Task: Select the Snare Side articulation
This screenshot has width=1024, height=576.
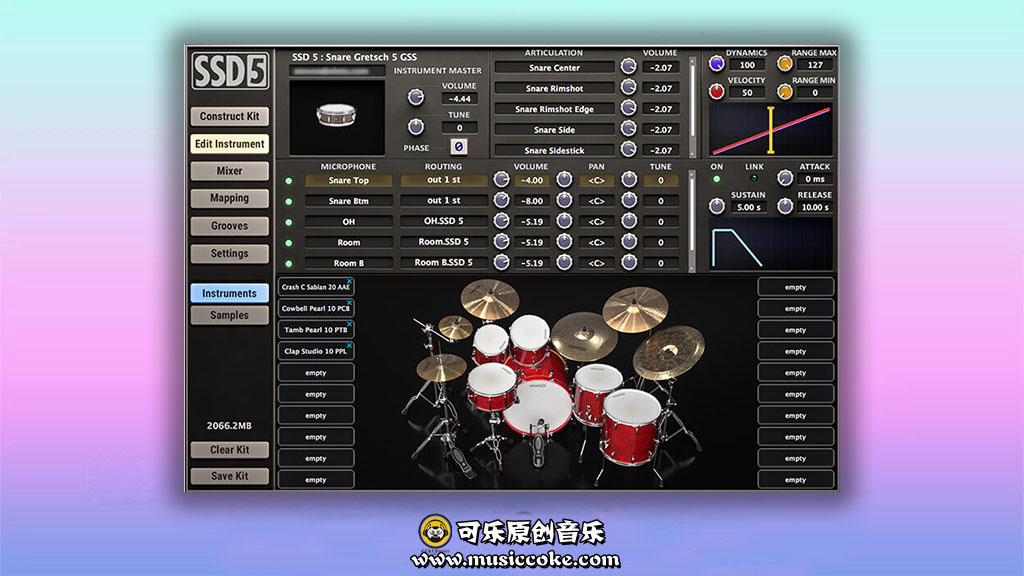Action: coord(554,129)
